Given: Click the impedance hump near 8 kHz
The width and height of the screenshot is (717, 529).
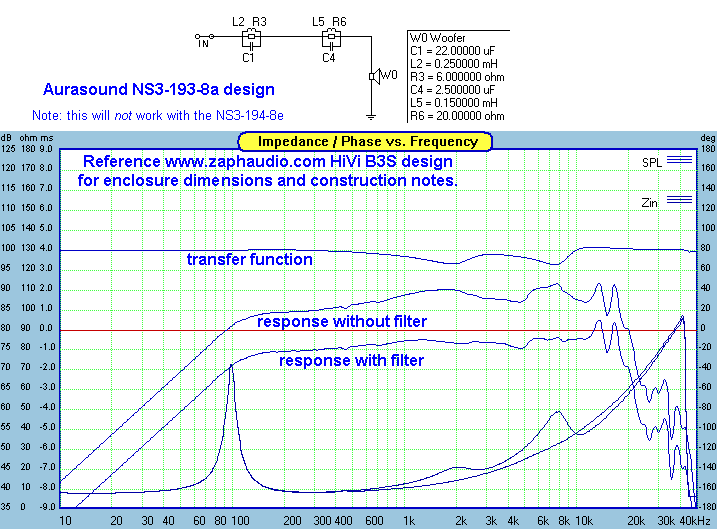Looking at the screenshot, I should pyautogui.click(x=558, y=412).
